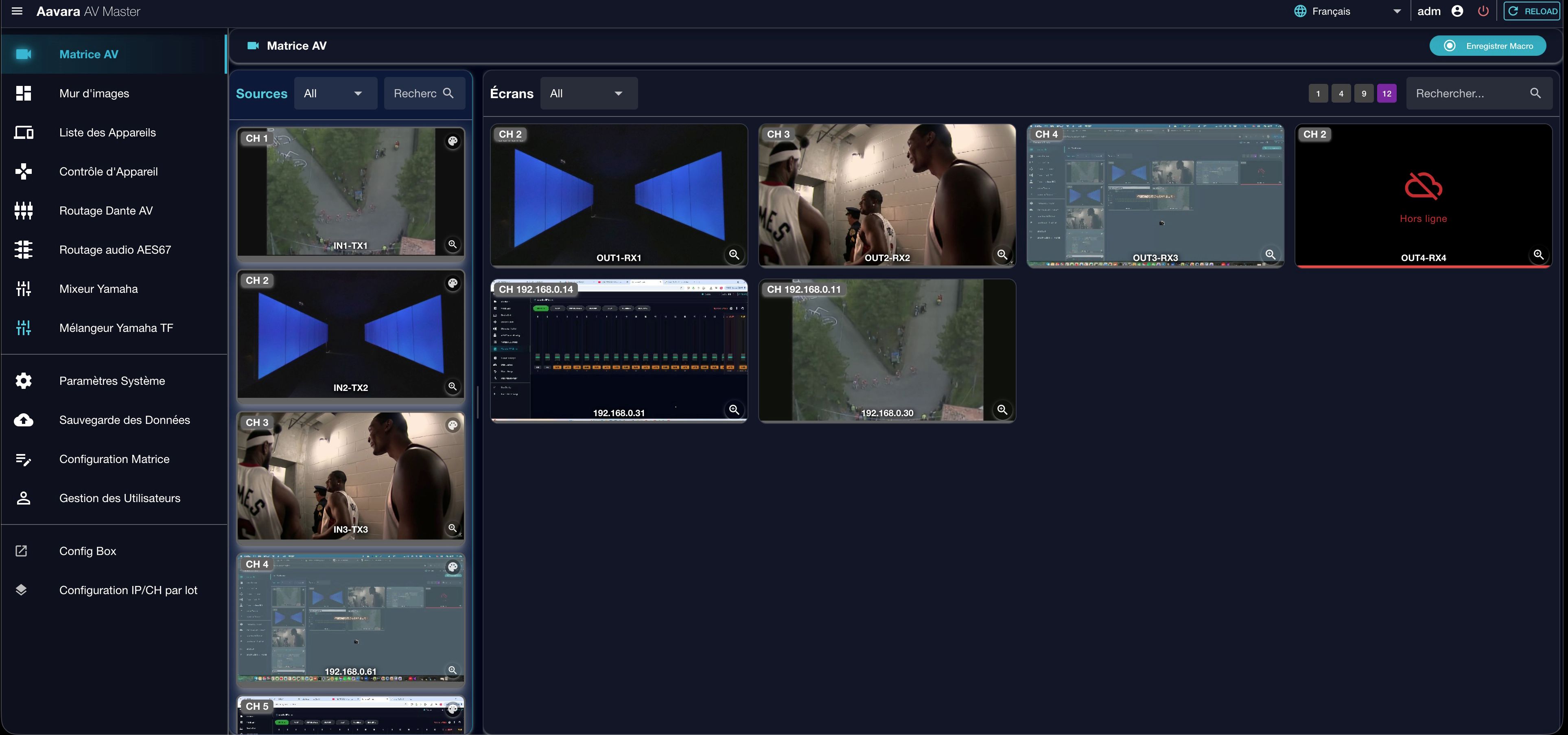Zoom into IN2-TX2 source preview
The height and width of the screenshot is (735, 1568).
[x=452, y=386]
